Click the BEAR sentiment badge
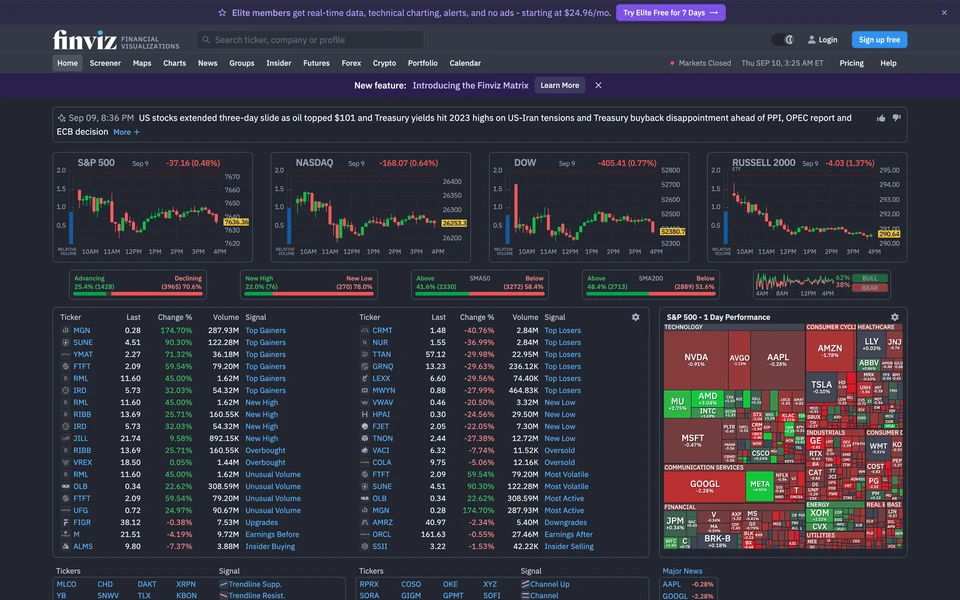Image resolution: width=960 pixels, height=600 pixels. point(870,288)
